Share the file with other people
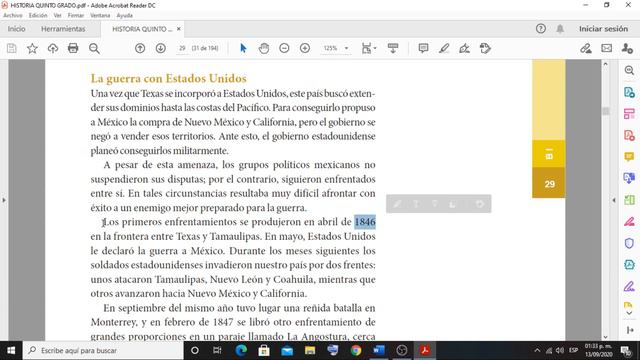 pyautogui.click(x=627, y=48)
